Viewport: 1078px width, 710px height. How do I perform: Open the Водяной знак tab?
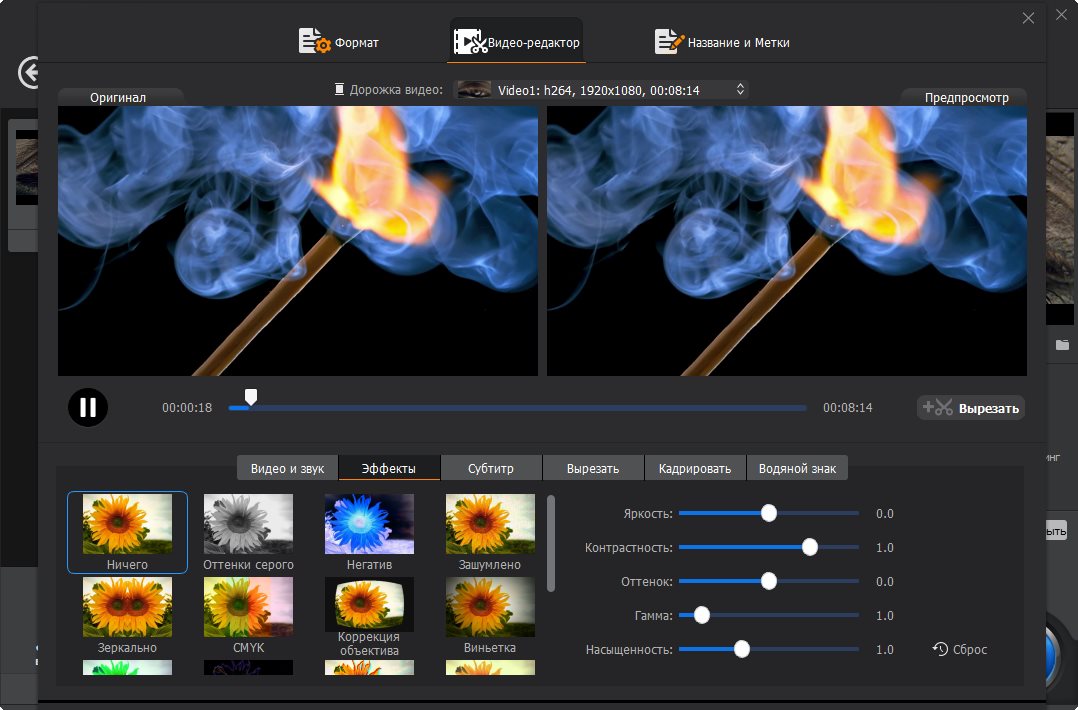click(x=797, y=468)
